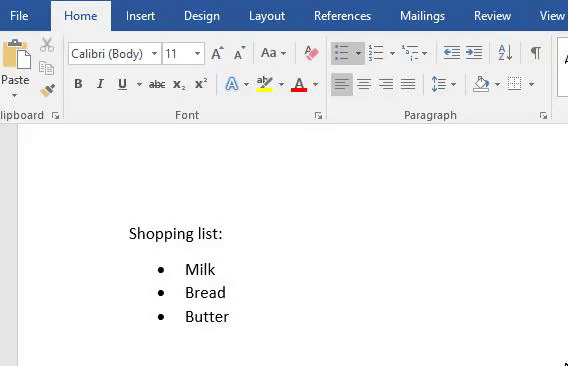The width and height of the screenshot is (568, 366).
Task: Click the Cut scissors icon
Action: [x=47, y=45]
